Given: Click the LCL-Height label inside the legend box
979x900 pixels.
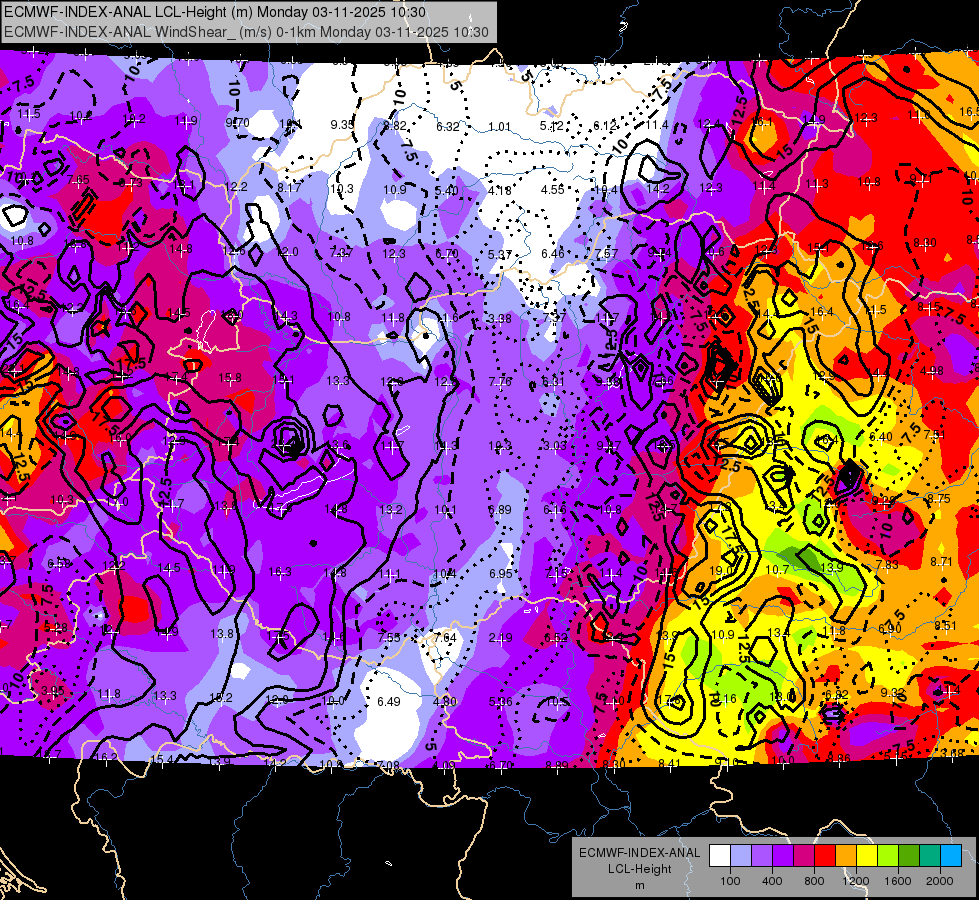Looking at the screenshot, I should click(x=640, y=869).
